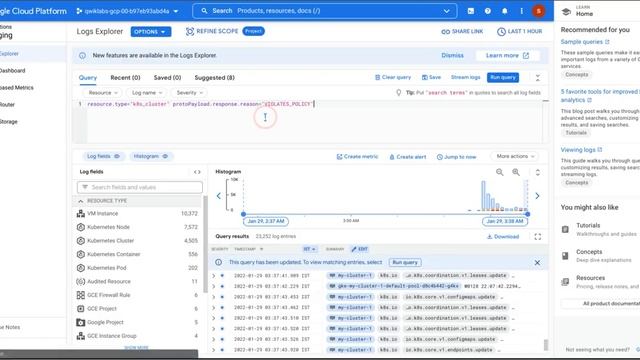Image resolution: width=640 pixels, height=360 pixels.
Task: Click the Share Link button
Action: pos(462,31)
